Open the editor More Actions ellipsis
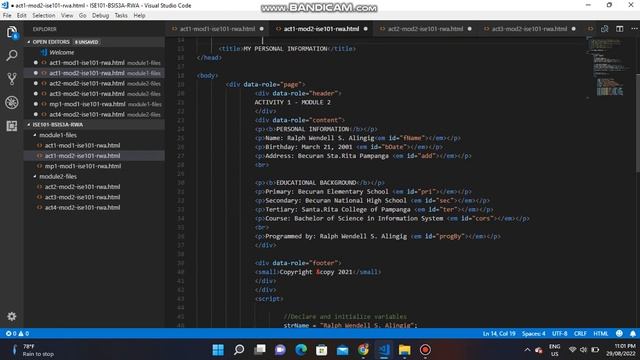Screen dimensions: 640x360 point(634,29)
